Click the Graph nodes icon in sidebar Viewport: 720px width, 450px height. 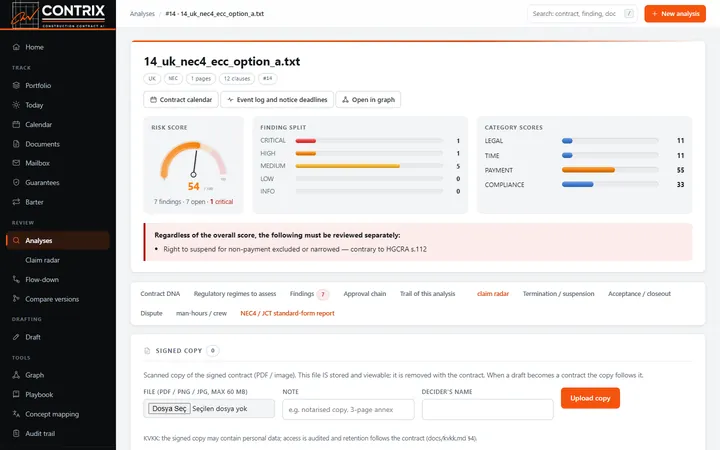16,375
